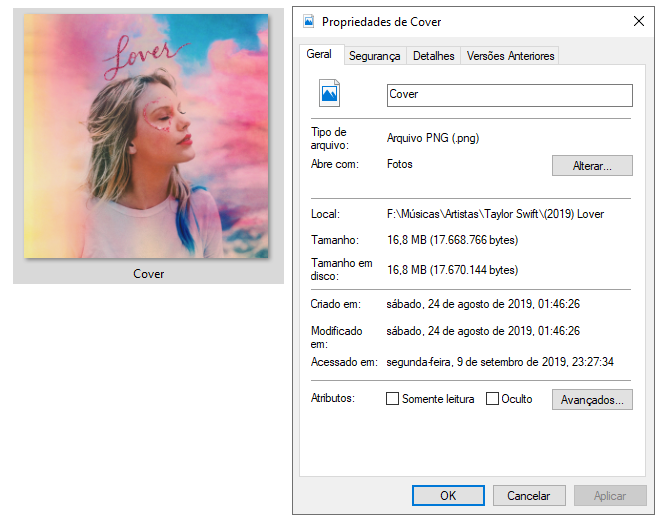Open the Detalhes tab
The width and height of the screenshot is (669, 530).
point(433,56)
